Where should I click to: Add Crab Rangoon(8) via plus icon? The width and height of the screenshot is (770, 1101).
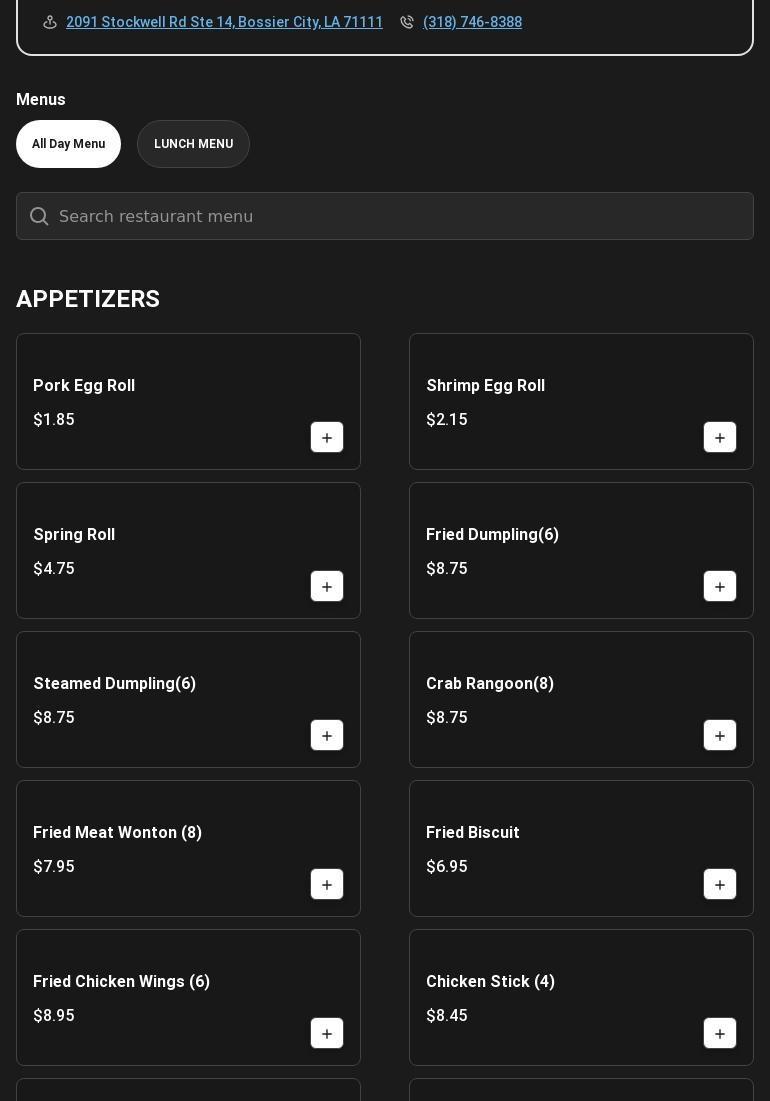tap(720, 736)
